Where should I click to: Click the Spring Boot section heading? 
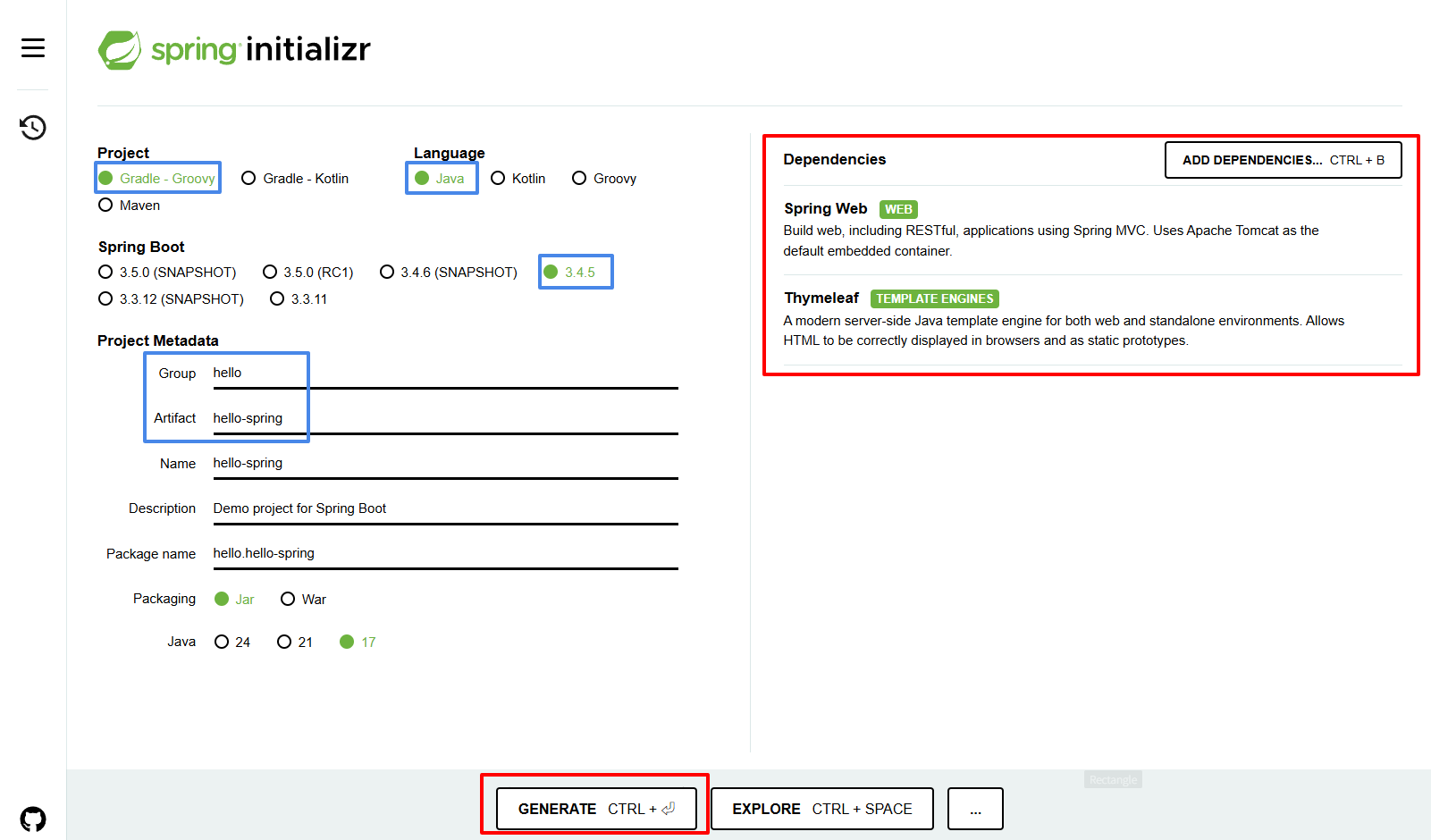click(141, 247)
